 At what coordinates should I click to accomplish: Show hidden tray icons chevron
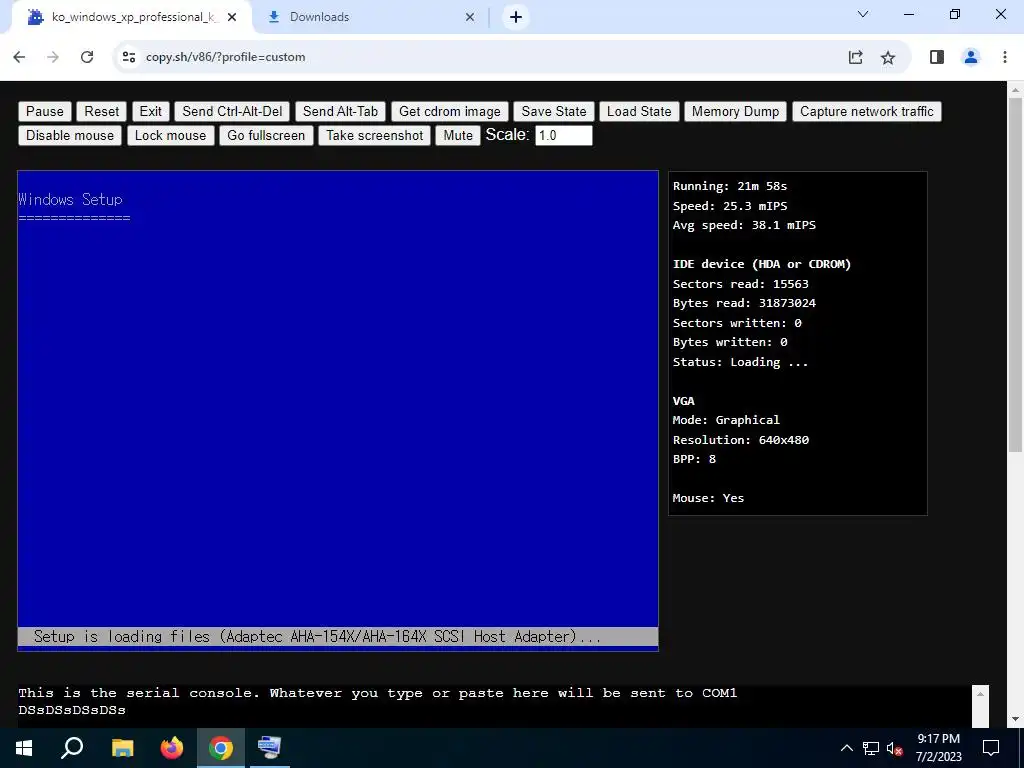846,748
